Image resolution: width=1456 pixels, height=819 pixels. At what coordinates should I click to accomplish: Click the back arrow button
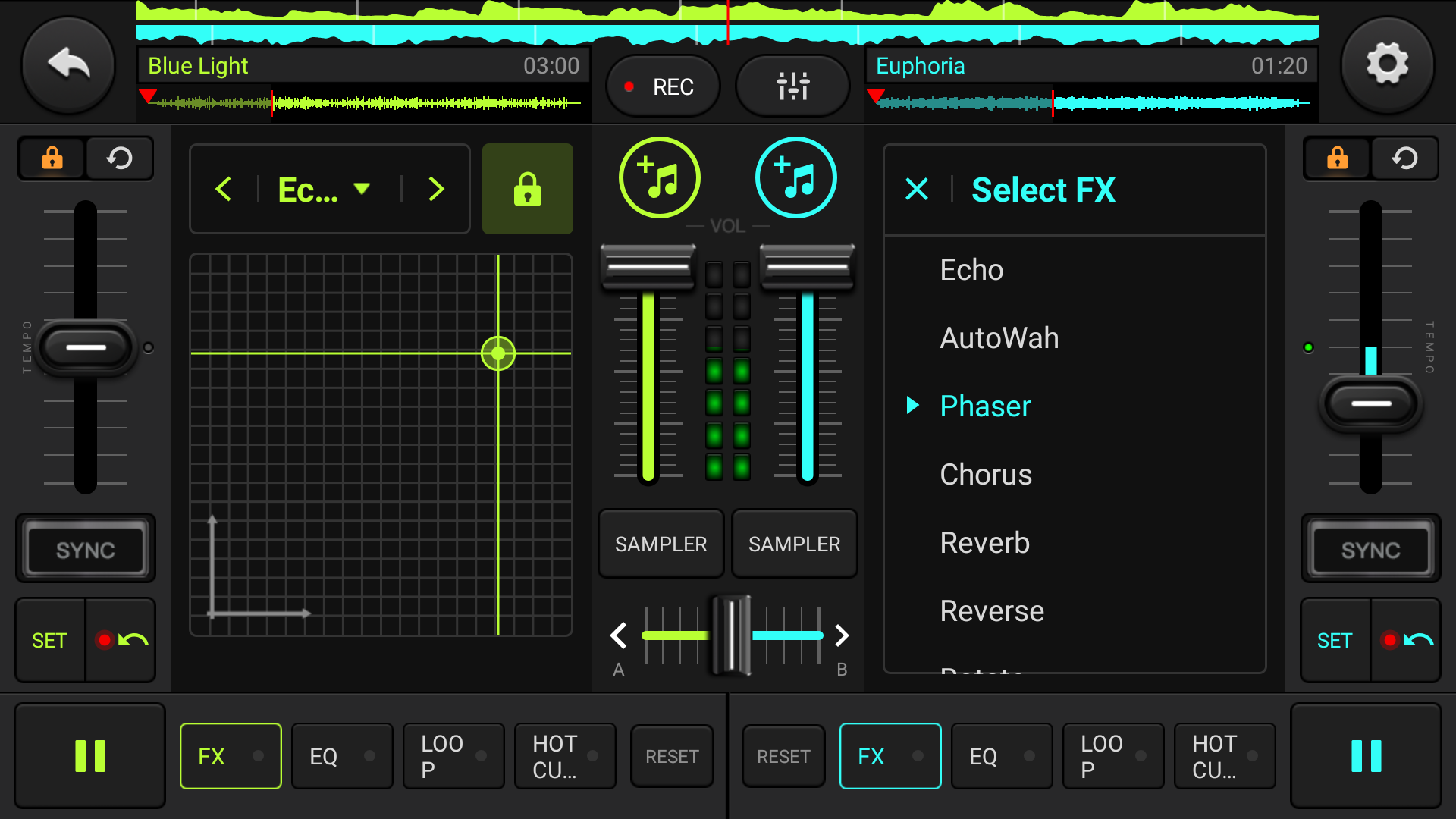pos(68,64)
